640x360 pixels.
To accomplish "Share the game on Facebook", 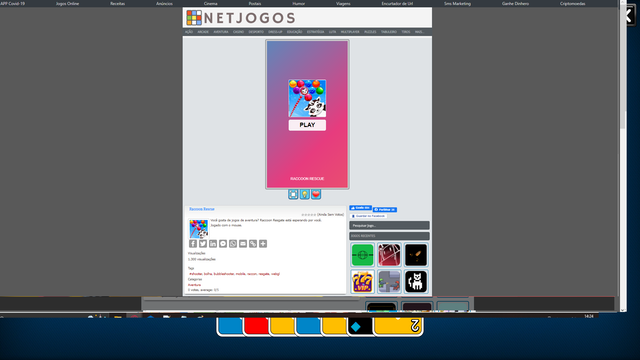I will point(193,244).
